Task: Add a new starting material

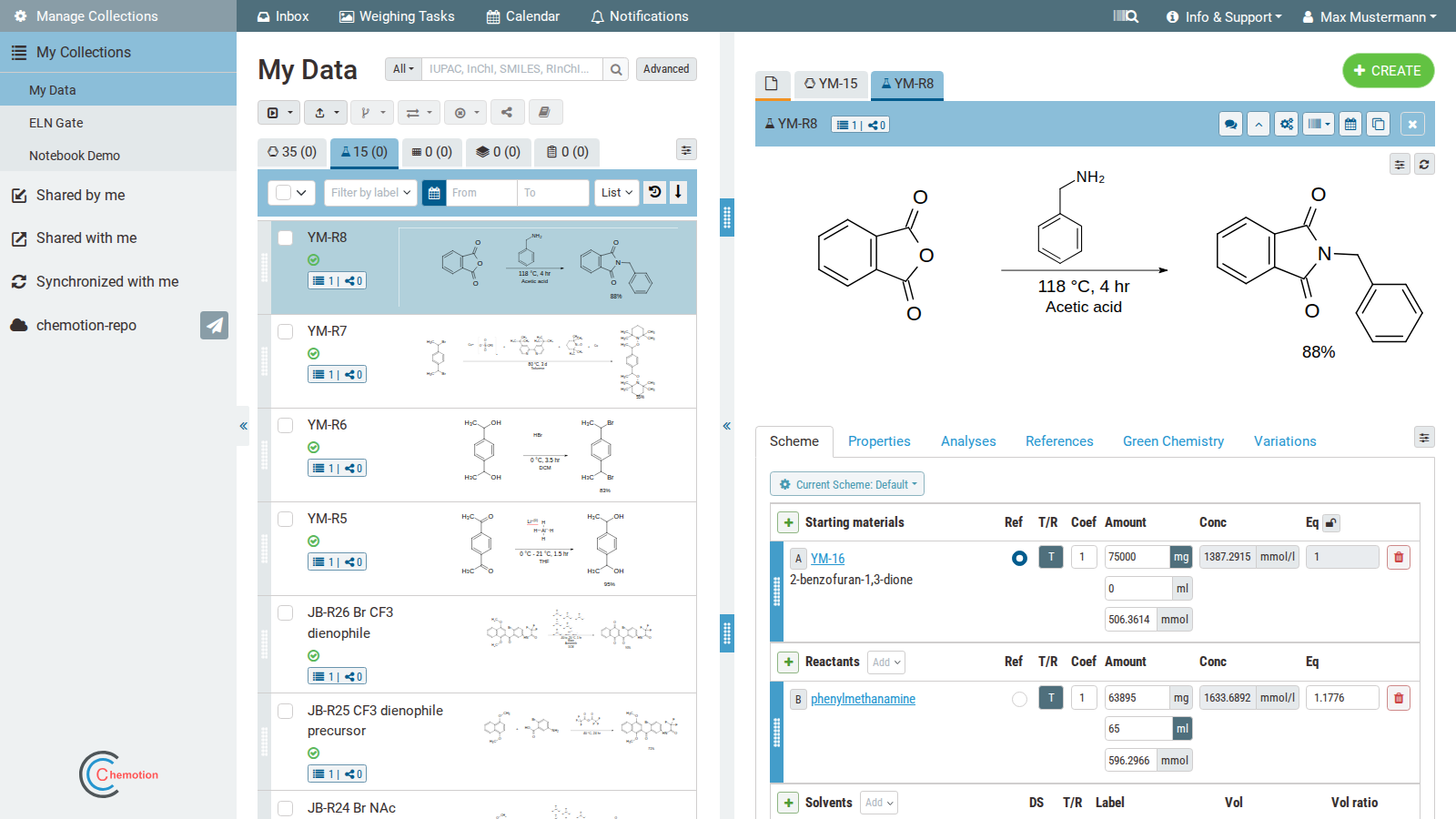Action: pos(788,522)
